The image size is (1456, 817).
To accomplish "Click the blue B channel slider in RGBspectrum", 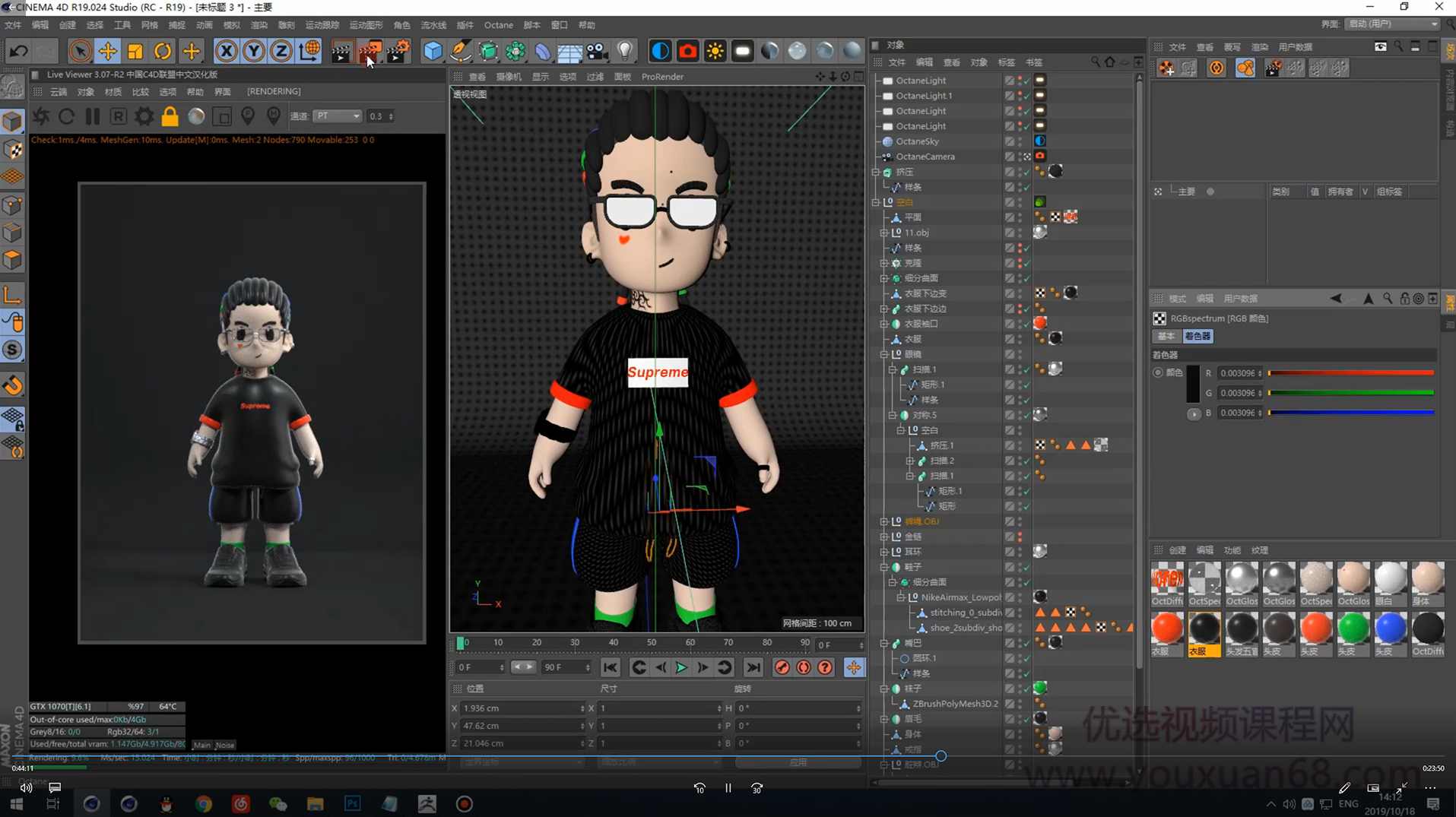I will 1352,413.
